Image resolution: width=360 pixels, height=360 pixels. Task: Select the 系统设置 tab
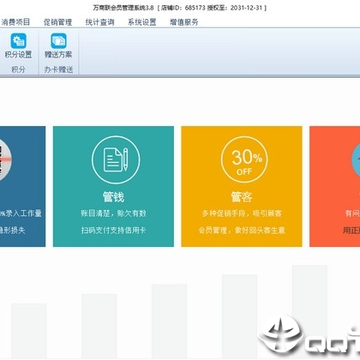pyautogui.click(x=142, y=22)
